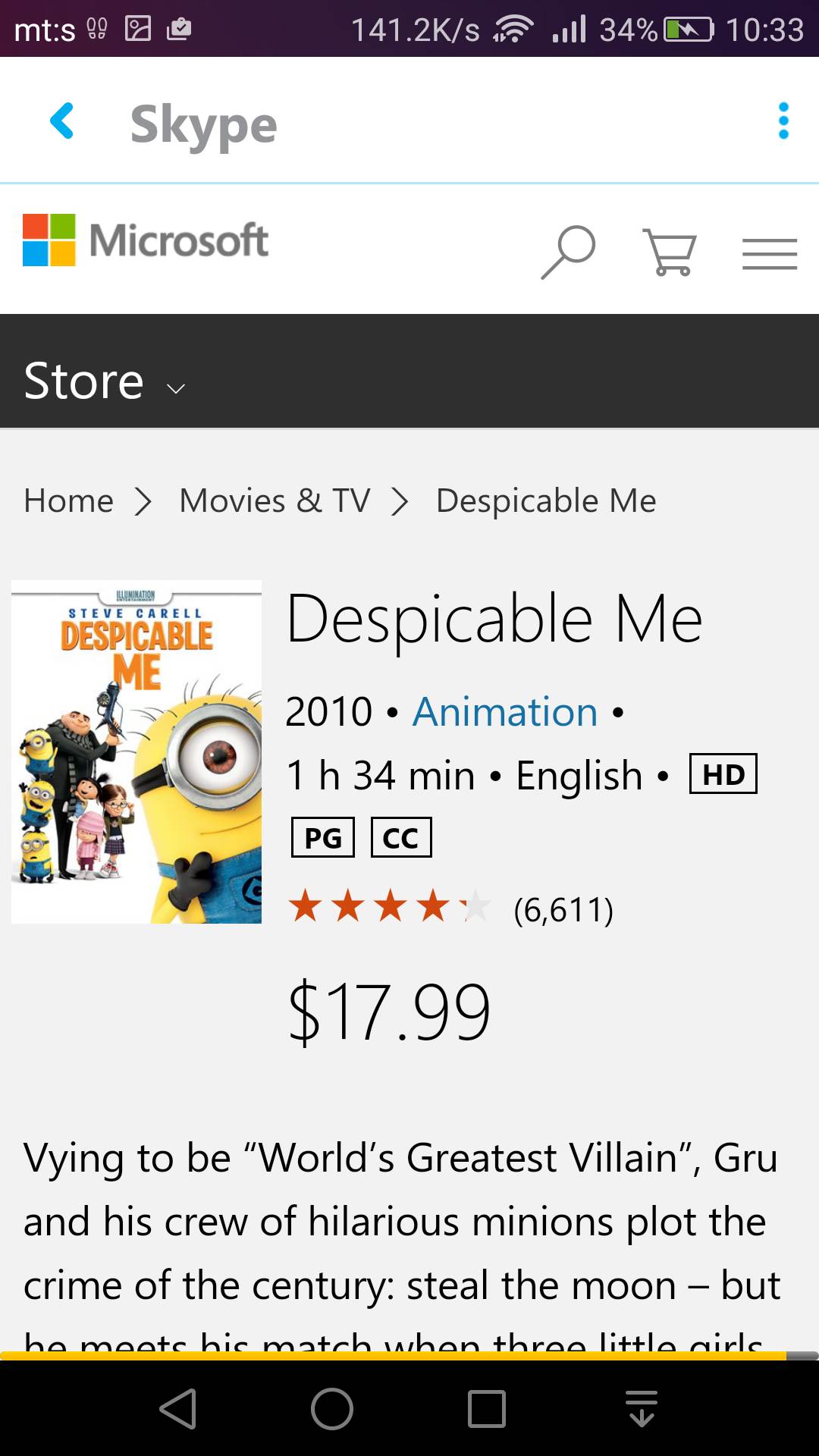Open the Animation genre link
Image resolution: width=819 pixels, height=1456 pixels.
click(505, 712)
